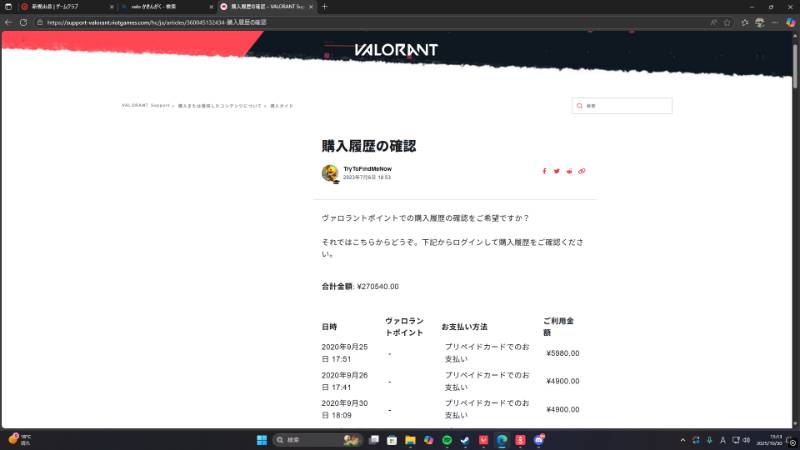
Task: Share the article on Twitter
Action: click(557, 171)
